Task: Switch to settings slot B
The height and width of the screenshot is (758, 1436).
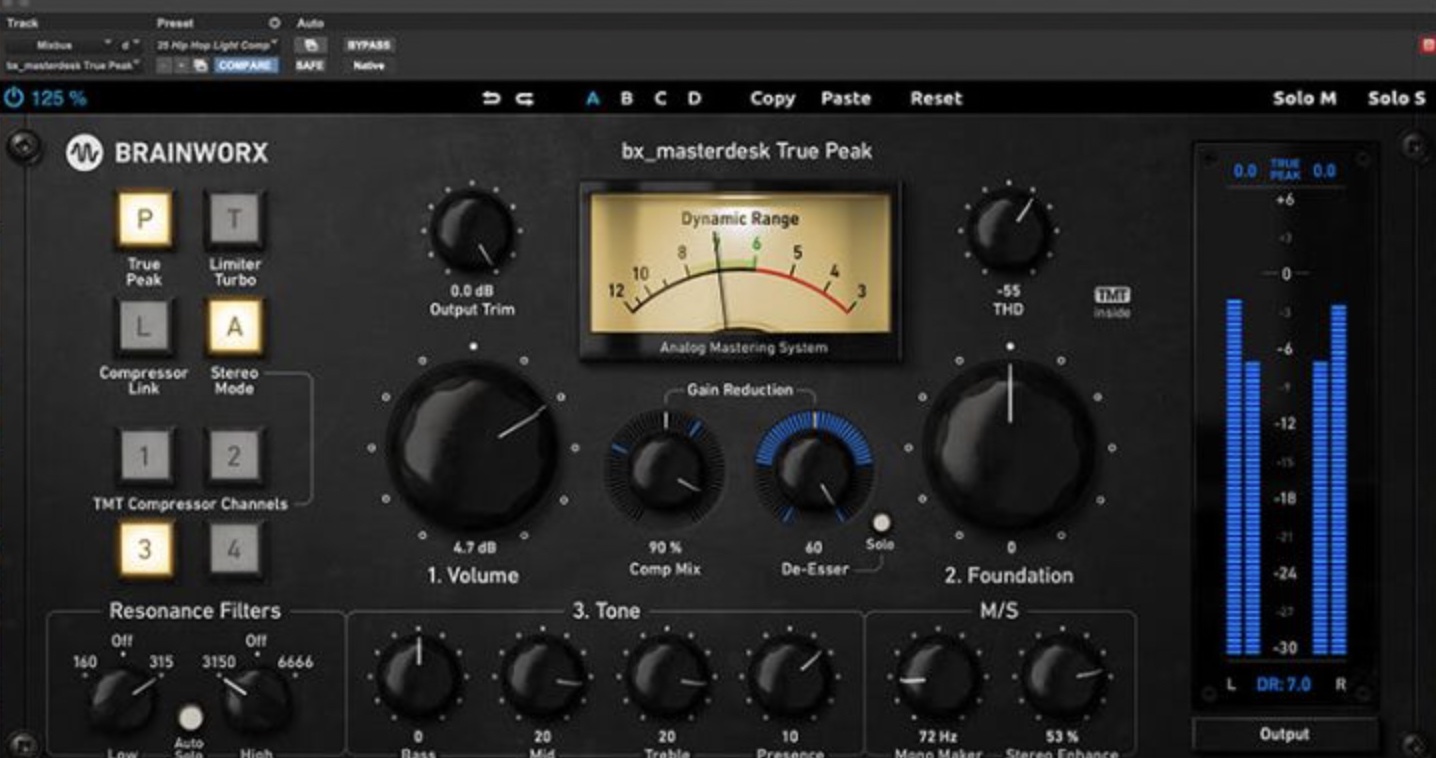Action: 626,98
